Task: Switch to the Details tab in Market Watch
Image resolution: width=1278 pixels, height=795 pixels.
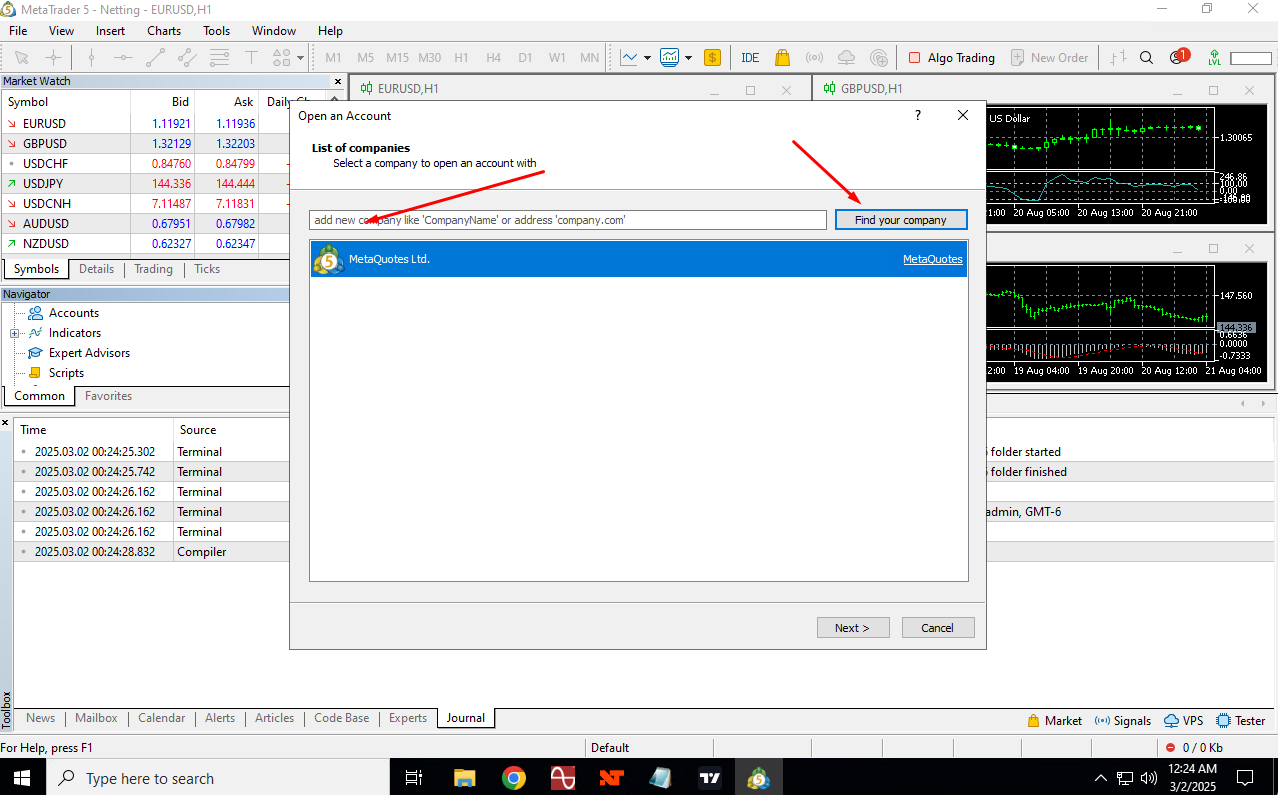Action: click(x=96, y=269)
